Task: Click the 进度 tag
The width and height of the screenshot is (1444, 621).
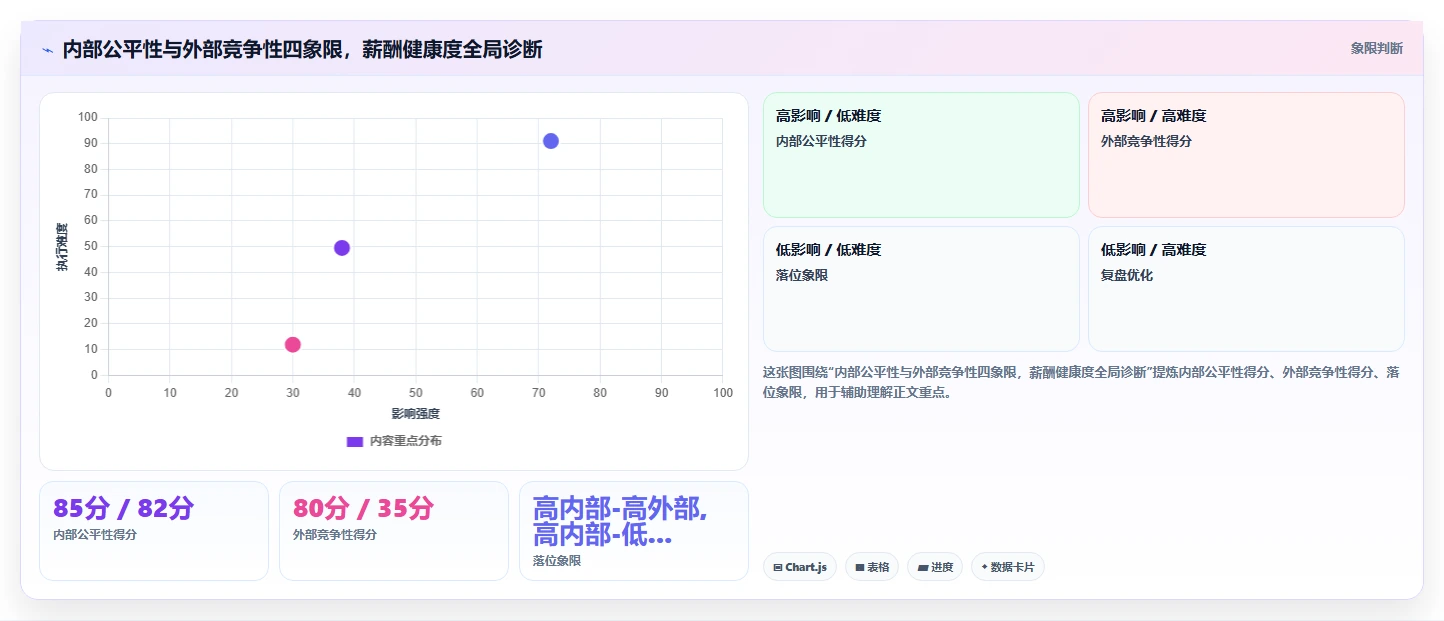Action: (x=935, y=567)
